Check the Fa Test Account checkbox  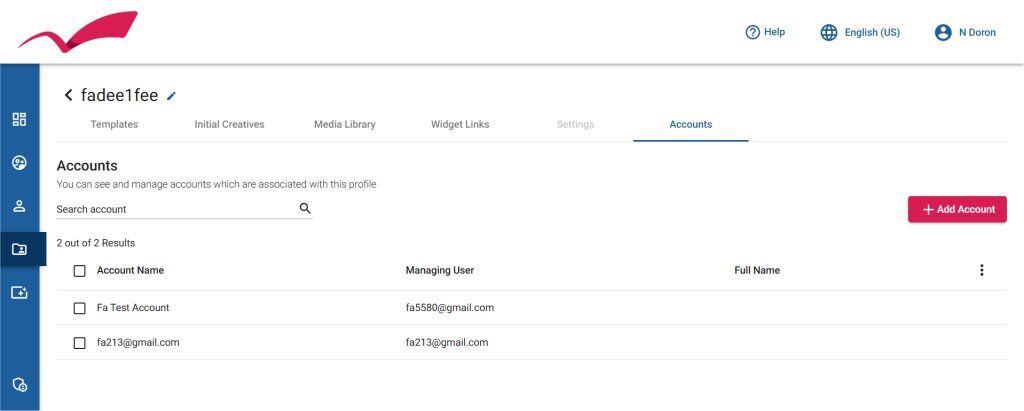80,308
